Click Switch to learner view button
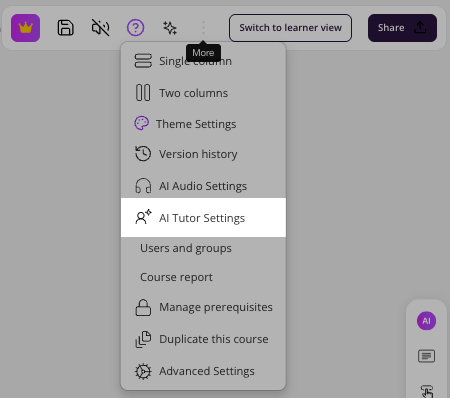The height and width of the screenshot is (398, 450). coord(290,28)
